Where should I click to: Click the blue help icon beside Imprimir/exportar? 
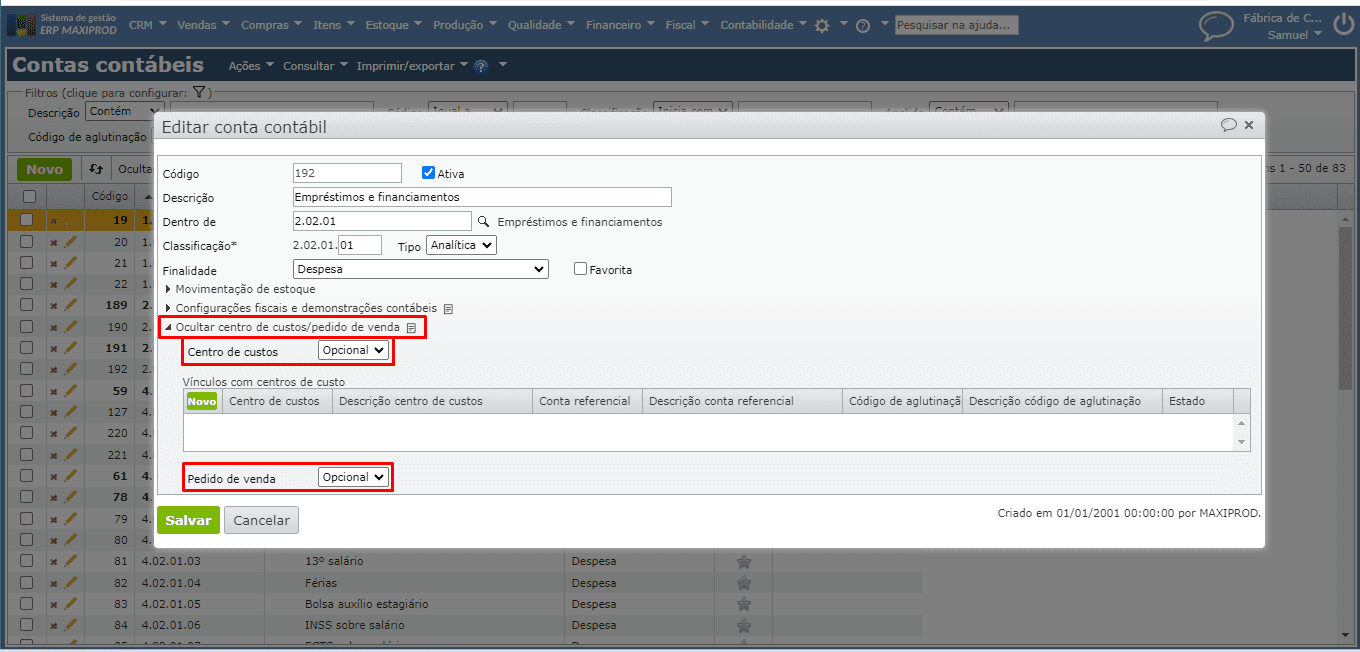click(x=481, y=66)
